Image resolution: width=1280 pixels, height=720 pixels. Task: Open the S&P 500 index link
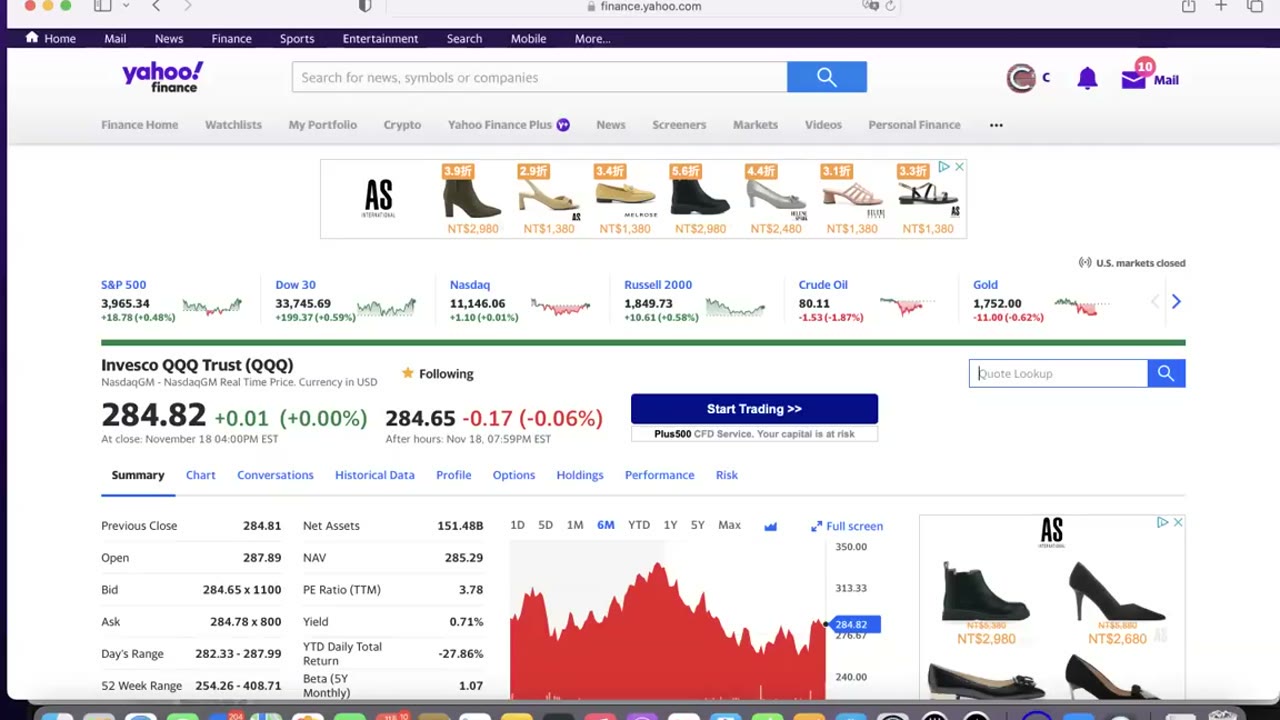pos(123,285)
